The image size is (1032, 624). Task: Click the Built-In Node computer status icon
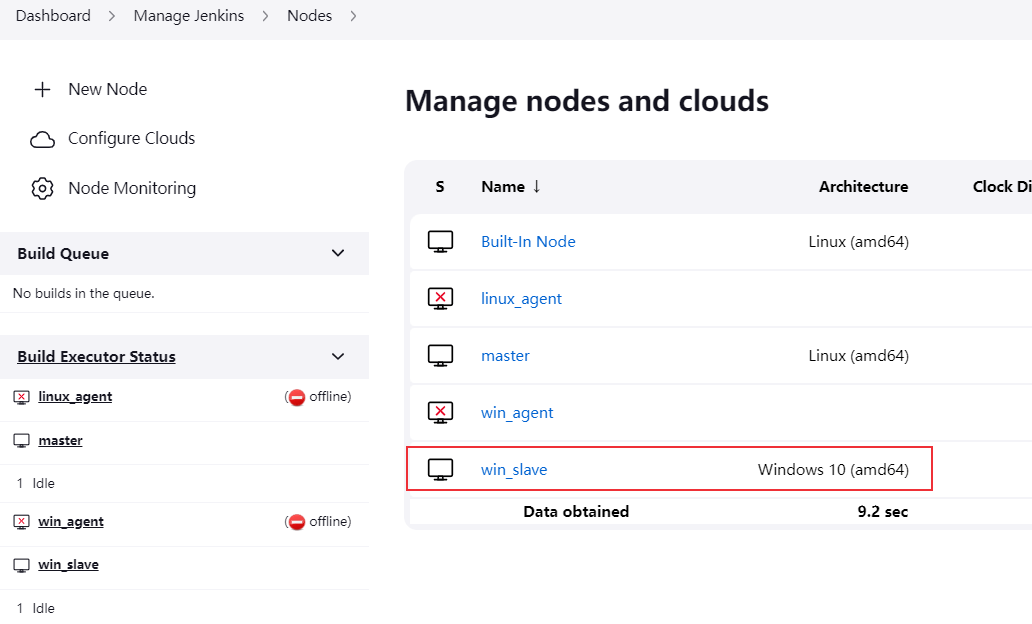click(440, 241)
